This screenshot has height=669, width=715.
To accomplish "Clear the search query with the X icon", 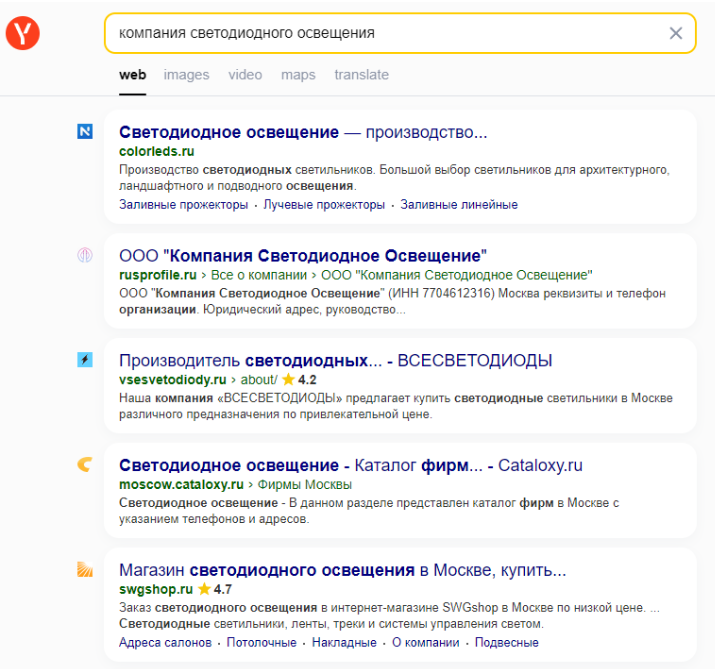I will tap(675, 33).
